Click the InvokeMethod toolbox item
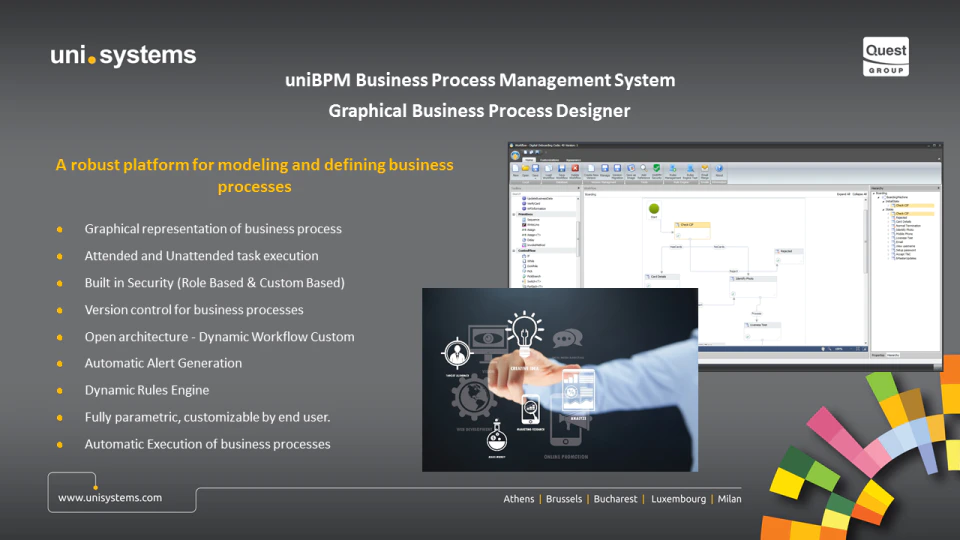960x540 pixels. (536, 245)
